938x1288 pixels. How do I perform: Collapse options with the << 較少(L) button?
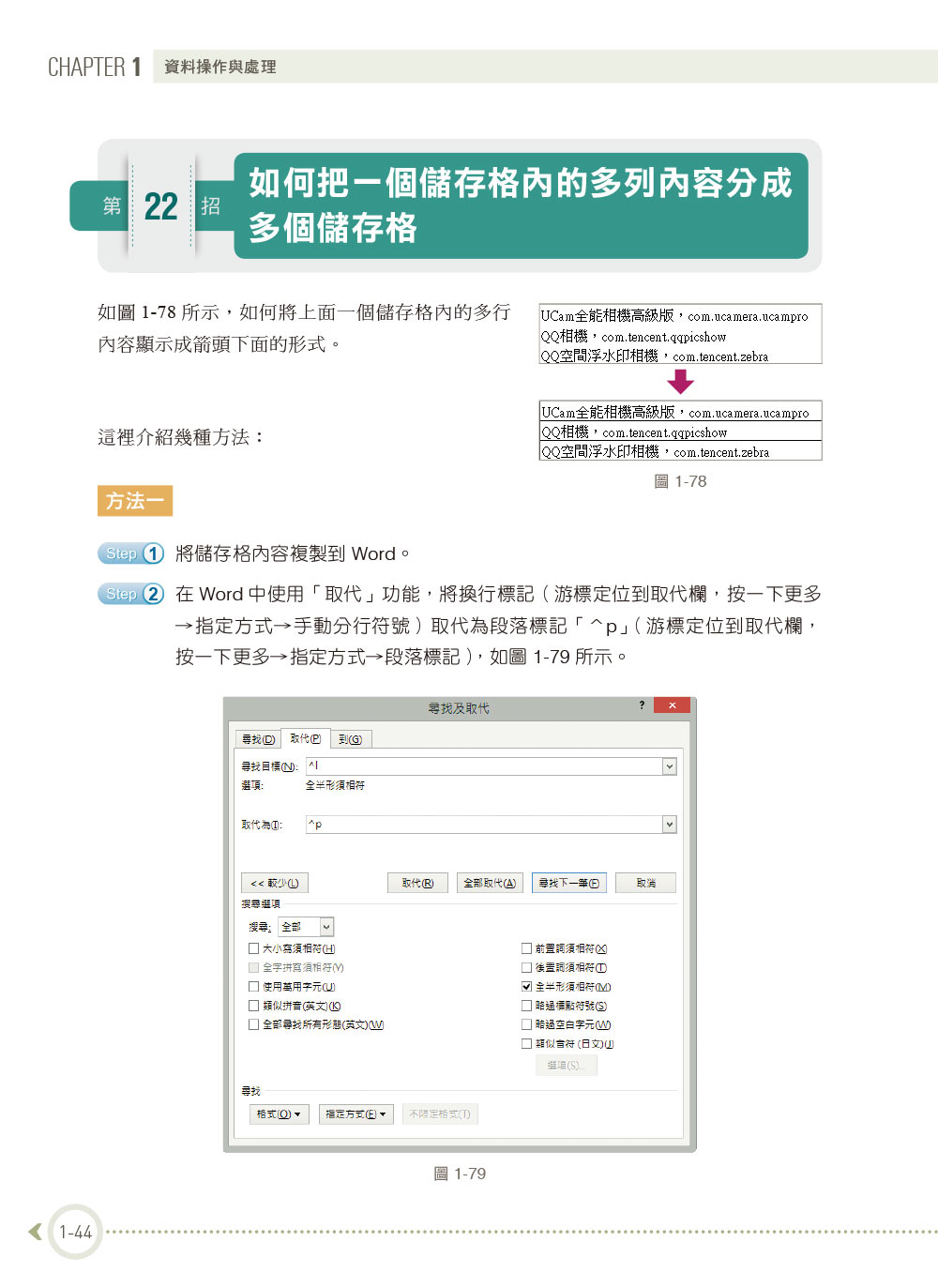click(x=275, y=883)
